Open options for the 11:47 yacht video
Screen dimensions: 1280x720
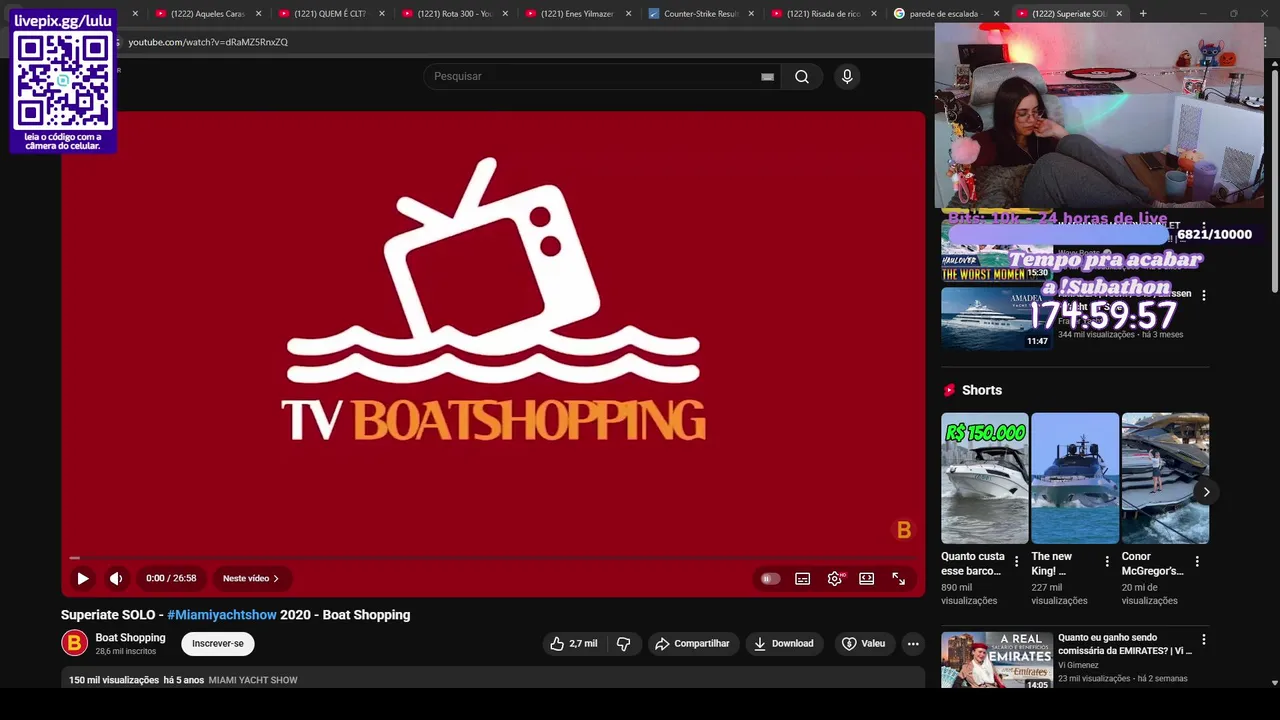pyautogui.click(x=1204, y=296)
